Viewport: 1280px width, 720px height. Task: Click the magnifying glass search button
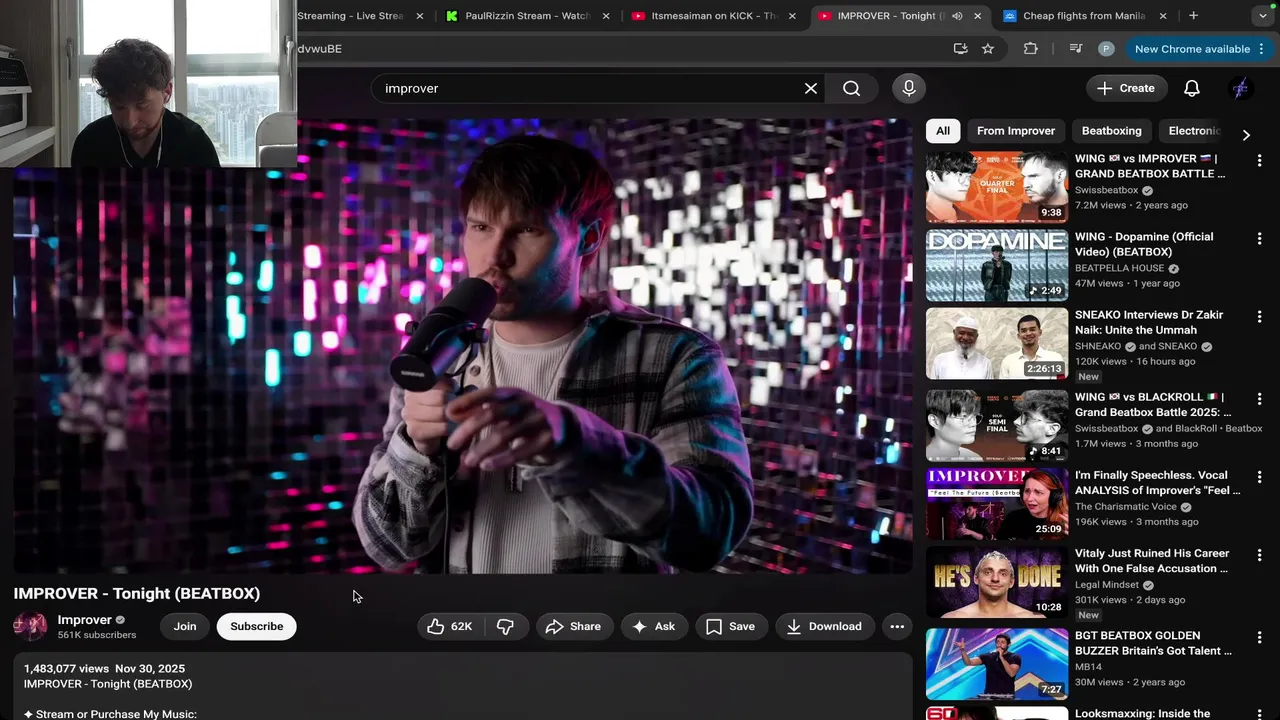(x=851, y=88)
